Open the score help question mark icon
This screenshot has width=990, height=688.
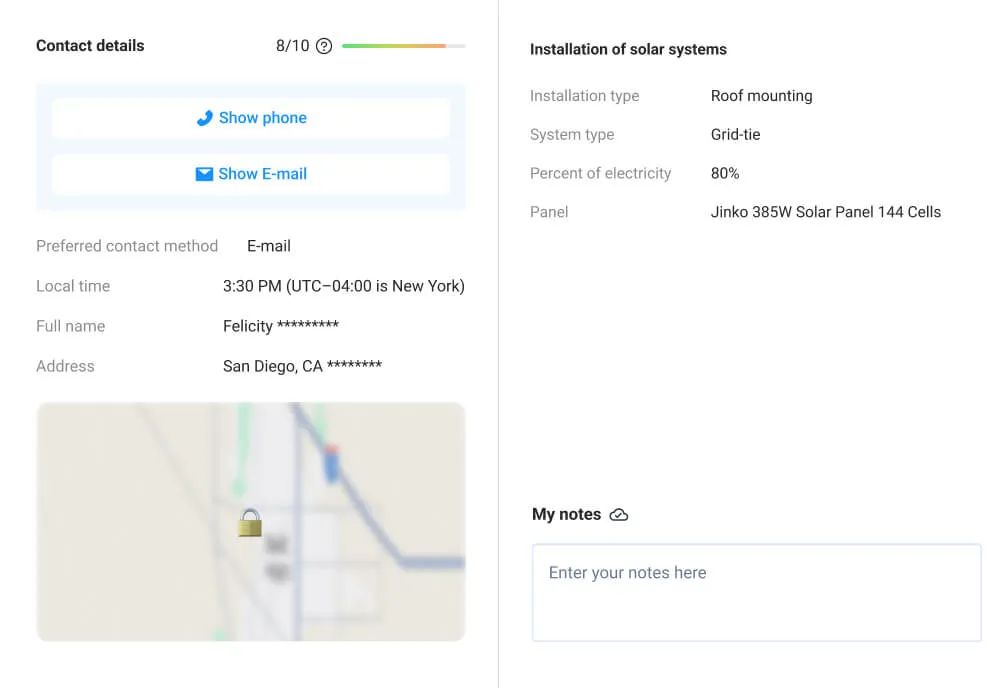click(x=324, y=46)
